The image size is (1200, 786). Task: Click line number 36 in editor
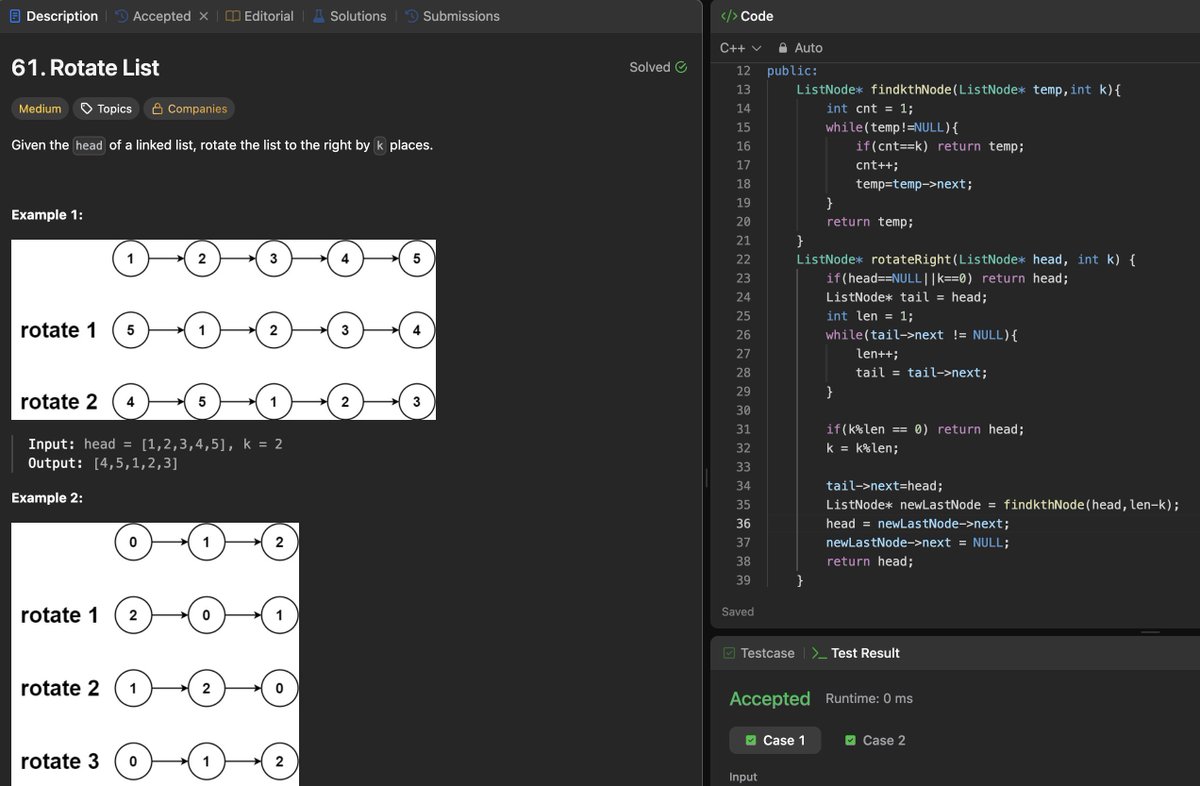coord(743,524)
